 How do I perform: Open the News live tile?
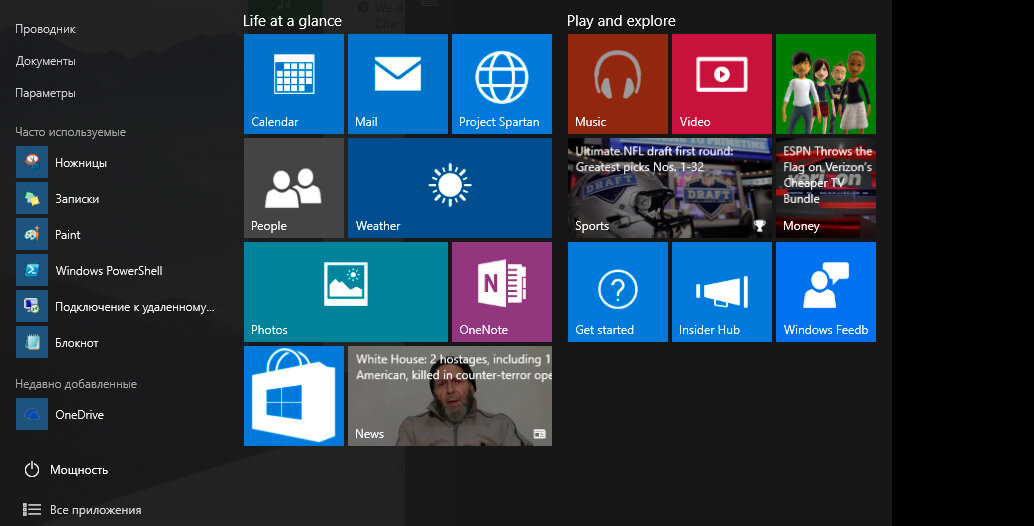point(450,396)
